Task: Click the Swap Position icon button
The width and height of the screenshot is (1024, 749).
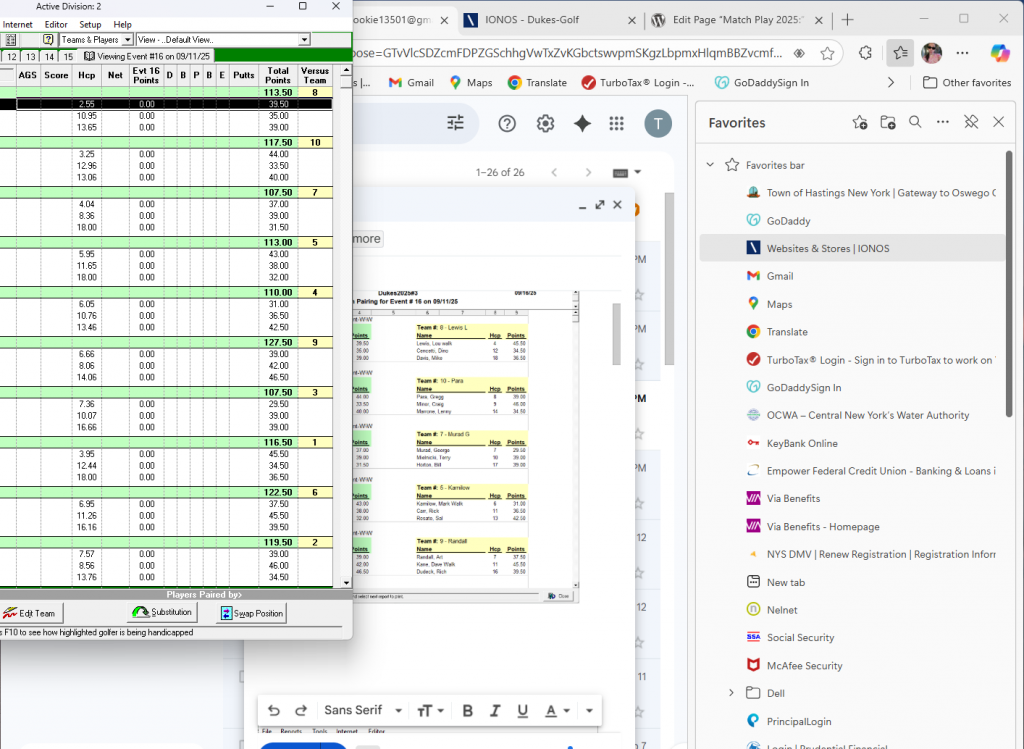Action: tap(251, 613)
